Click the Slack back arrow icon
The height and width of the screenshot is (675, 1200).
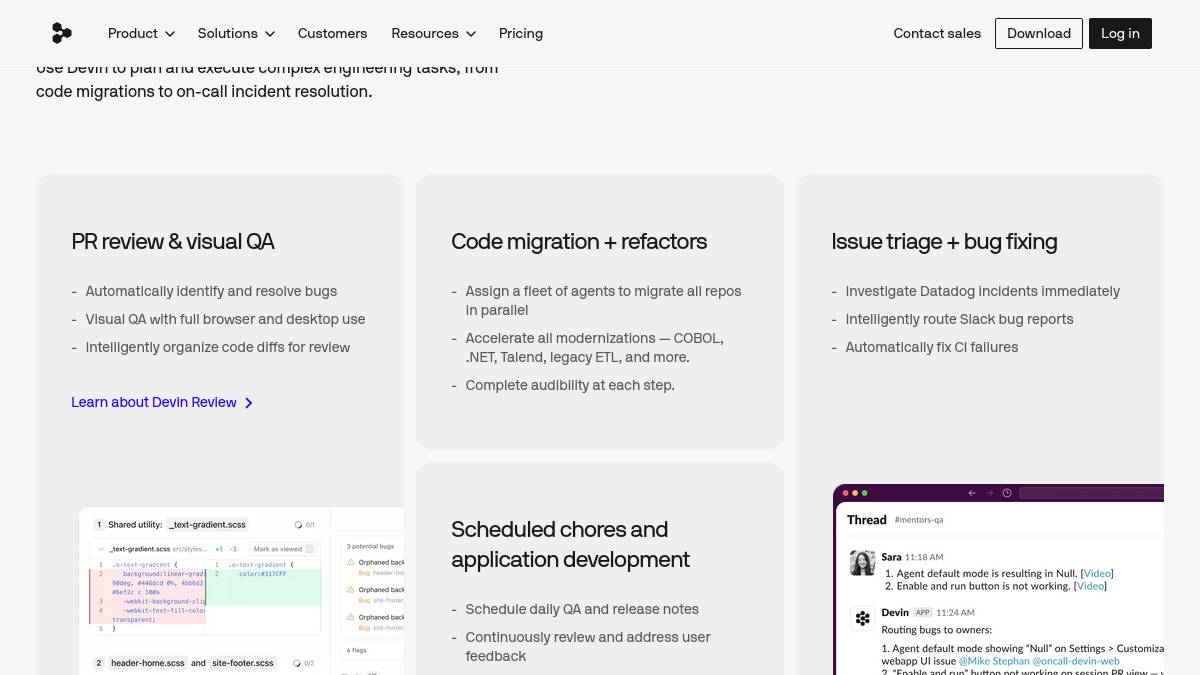tap(971, 493)
